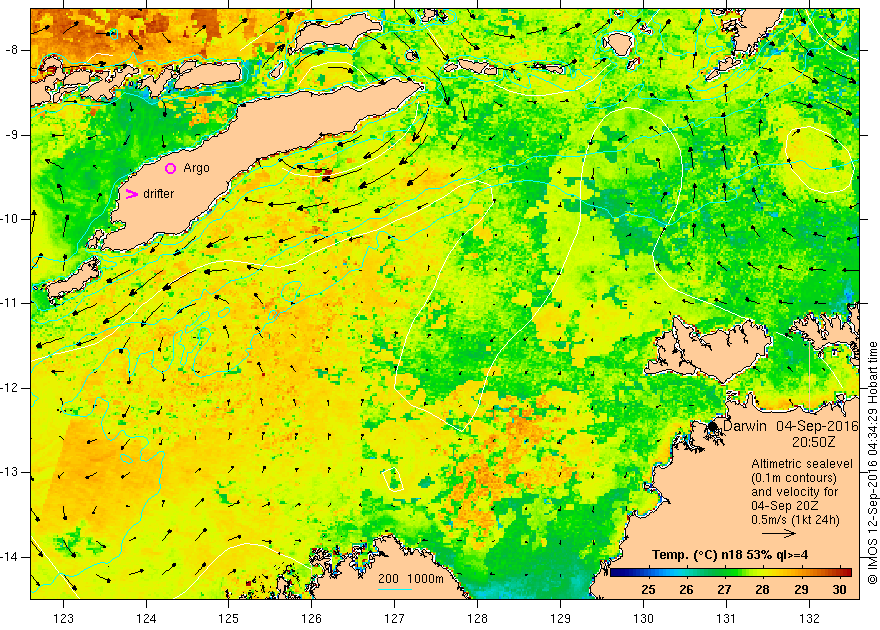880x630 pixels.
Task: Click longitude axis label 123
Action: 63,618
